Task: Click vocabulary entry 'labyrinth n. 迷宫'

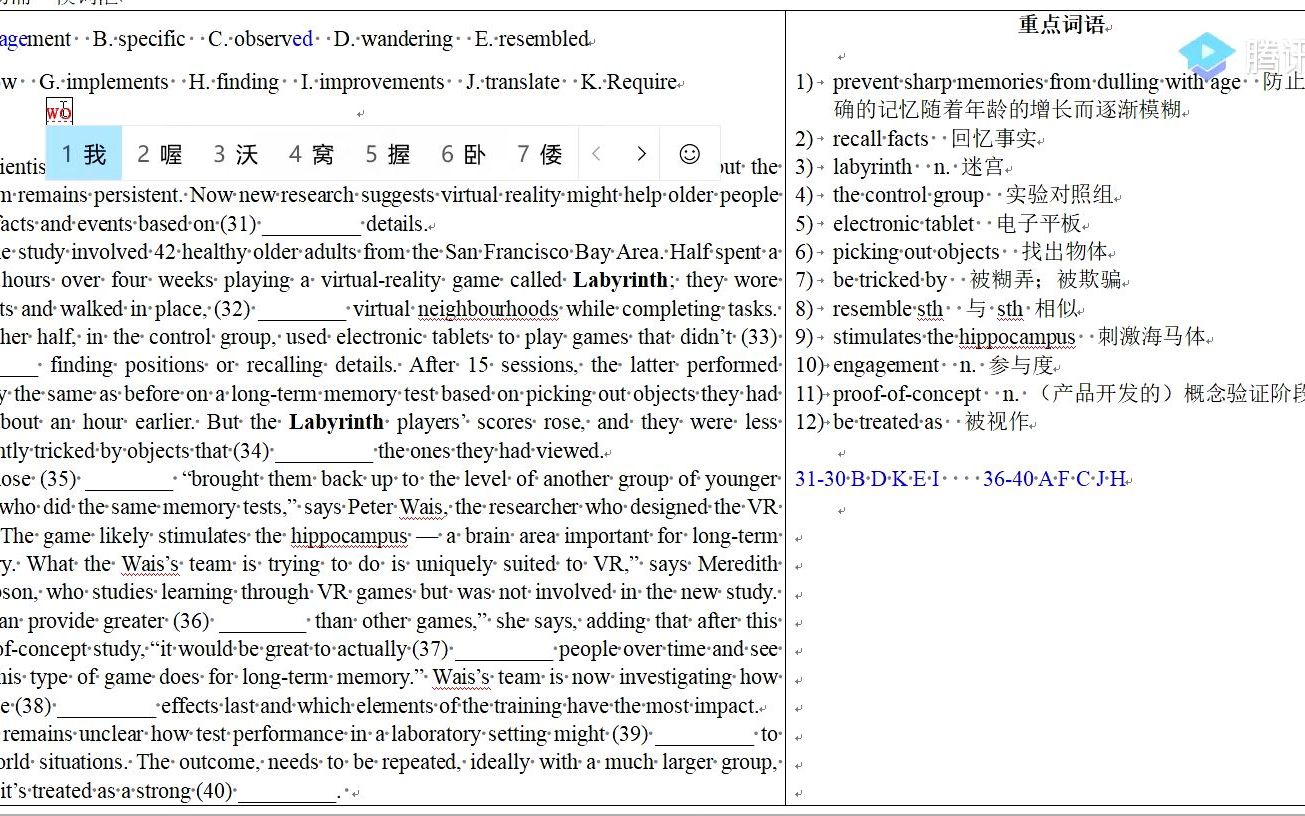Action: pos(917,167)
